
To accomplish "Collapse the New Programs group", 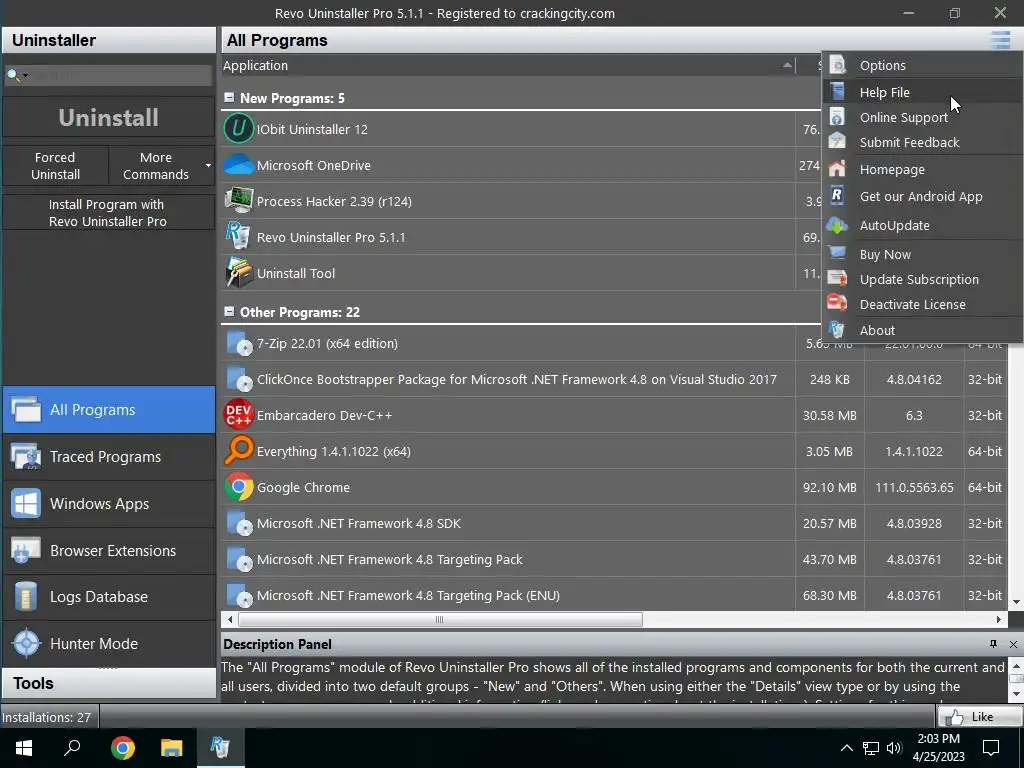I will click(x=229, y=97).
